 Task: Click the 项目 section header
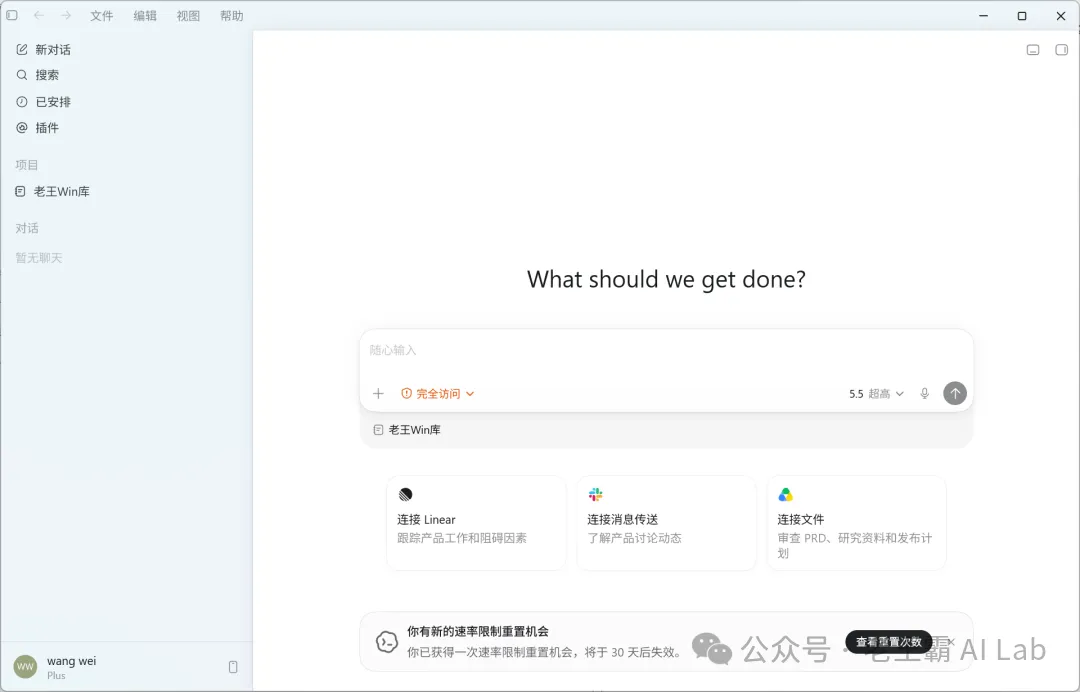point(27,165)
